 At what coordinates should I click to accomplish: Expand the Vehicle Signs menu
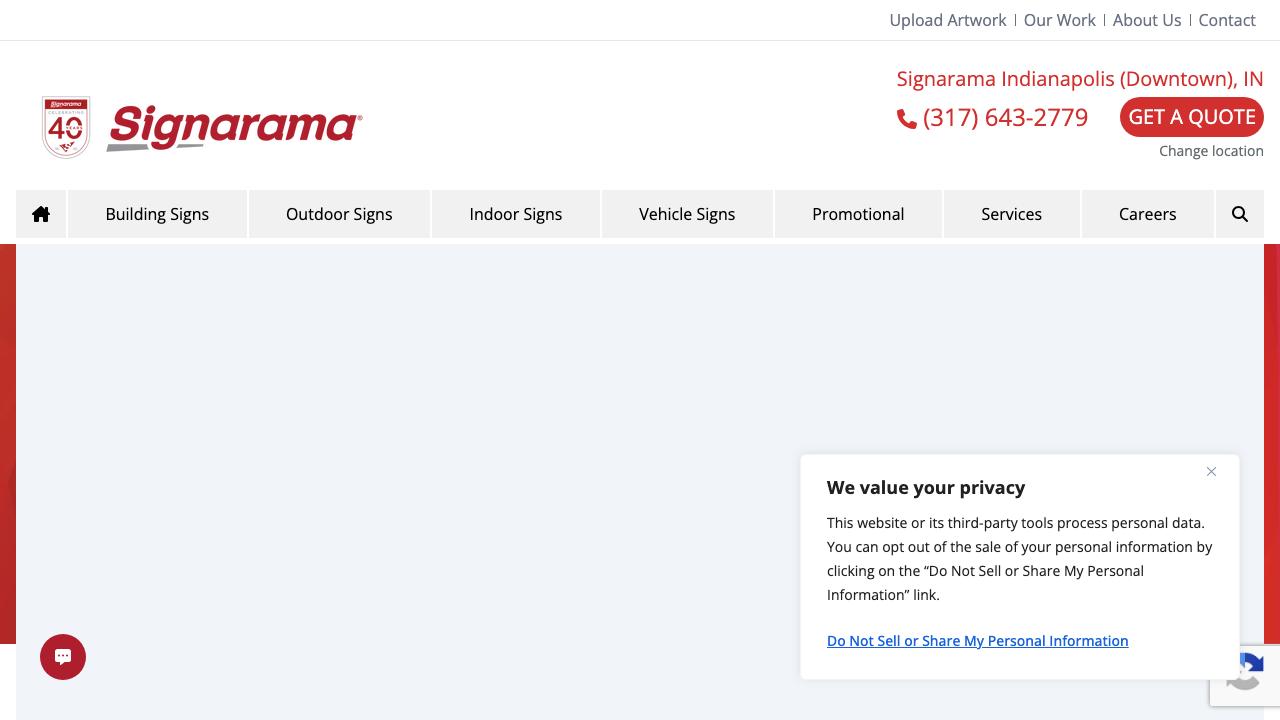click(687, 214)
